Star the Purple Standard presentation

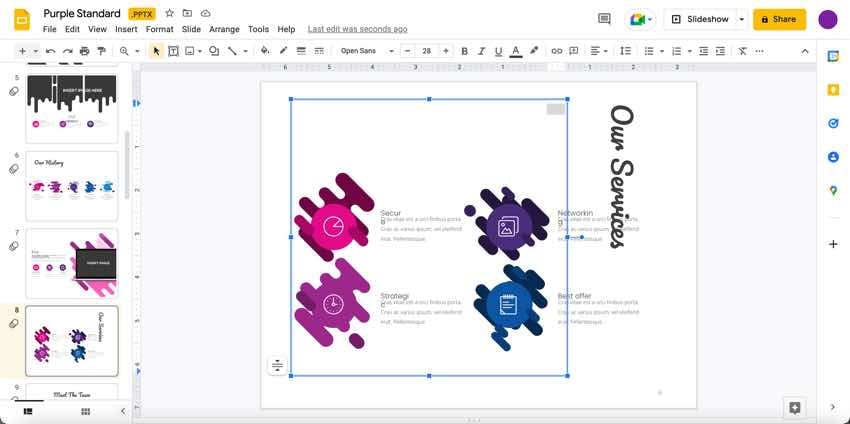[x=169, y=14]
